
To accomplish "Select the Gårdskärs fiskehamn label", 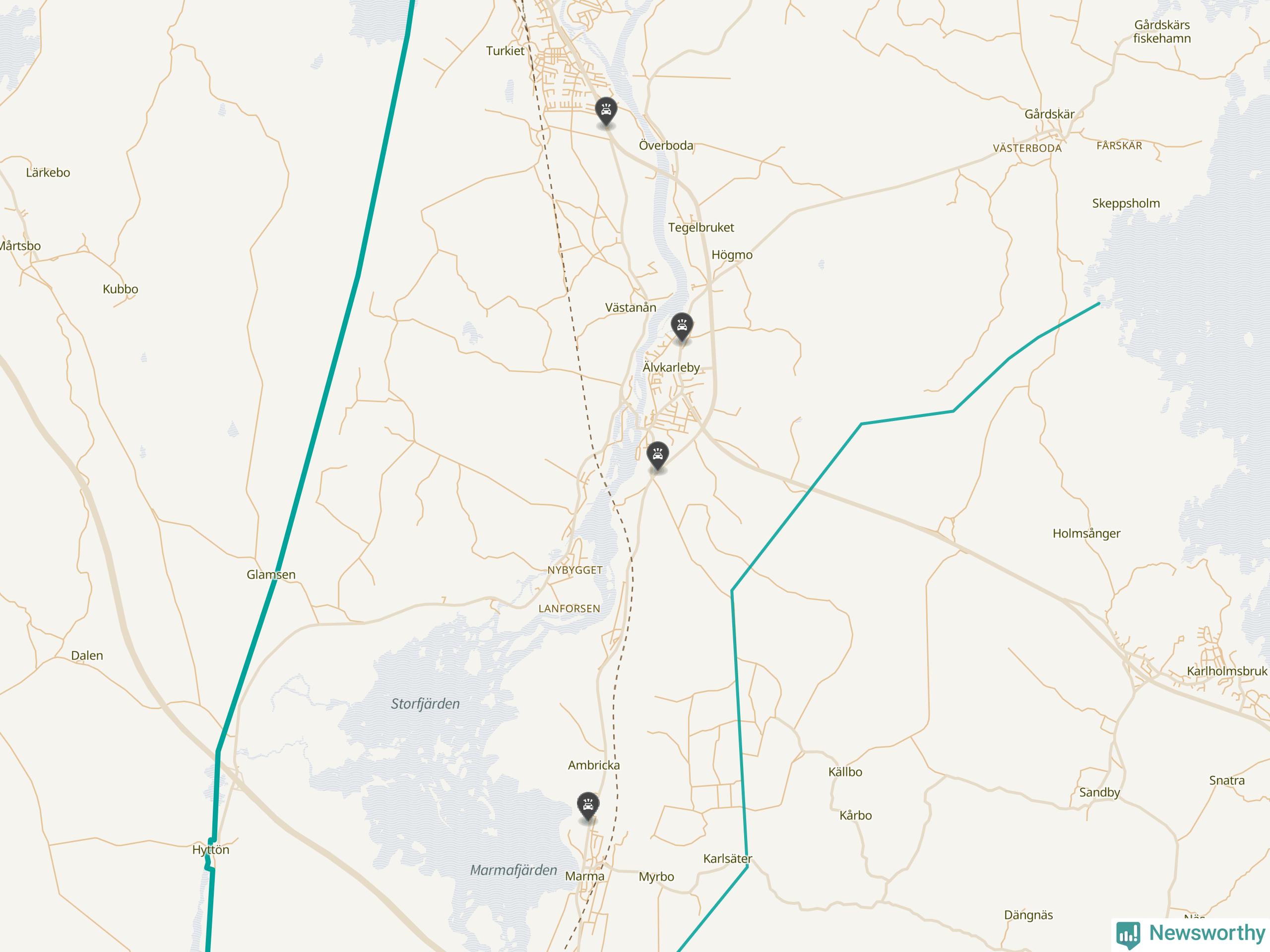I will tap(1162, 32).
